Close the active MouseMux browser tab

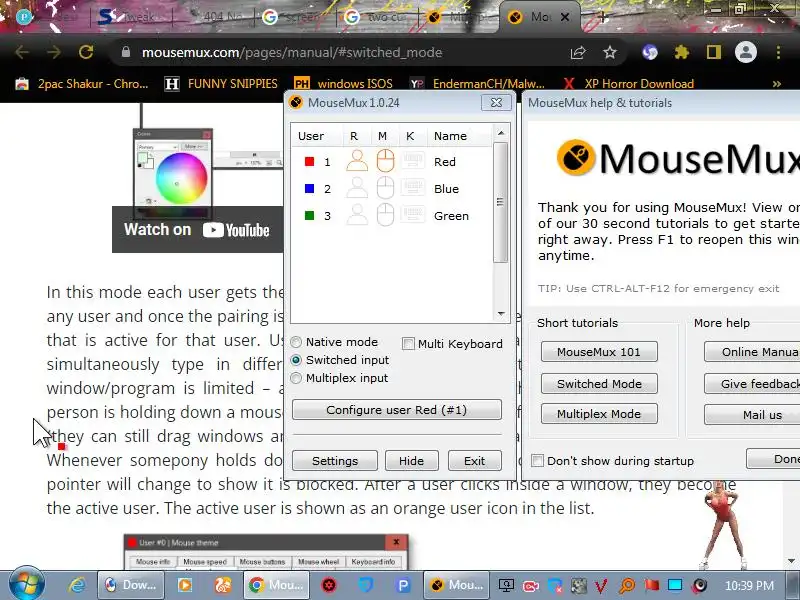(x=565, y=17)
